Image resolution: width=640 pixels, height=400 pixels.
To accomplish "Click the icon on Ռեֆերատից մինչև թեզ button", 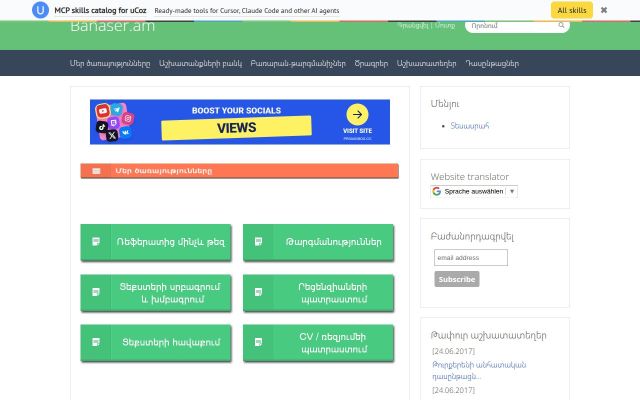I will pos(96,242).
